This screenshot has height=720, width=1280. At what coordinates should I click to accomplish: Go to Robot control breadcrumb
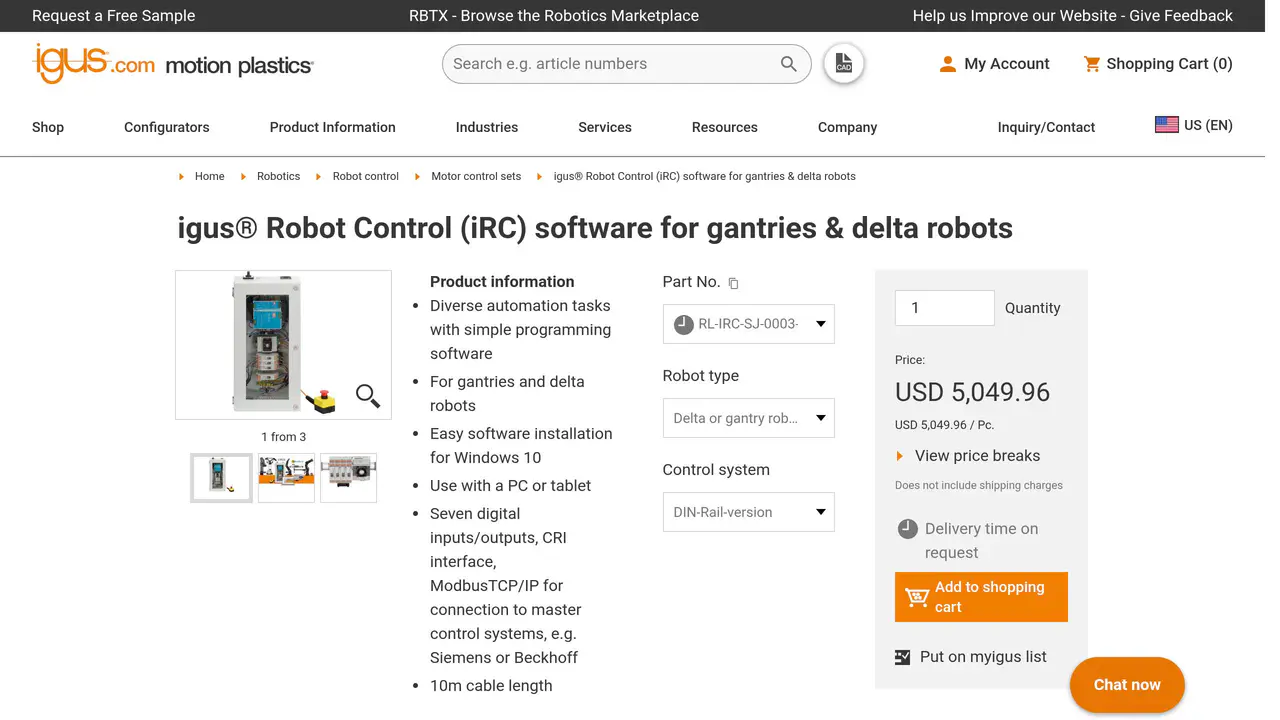coord(366,176)
